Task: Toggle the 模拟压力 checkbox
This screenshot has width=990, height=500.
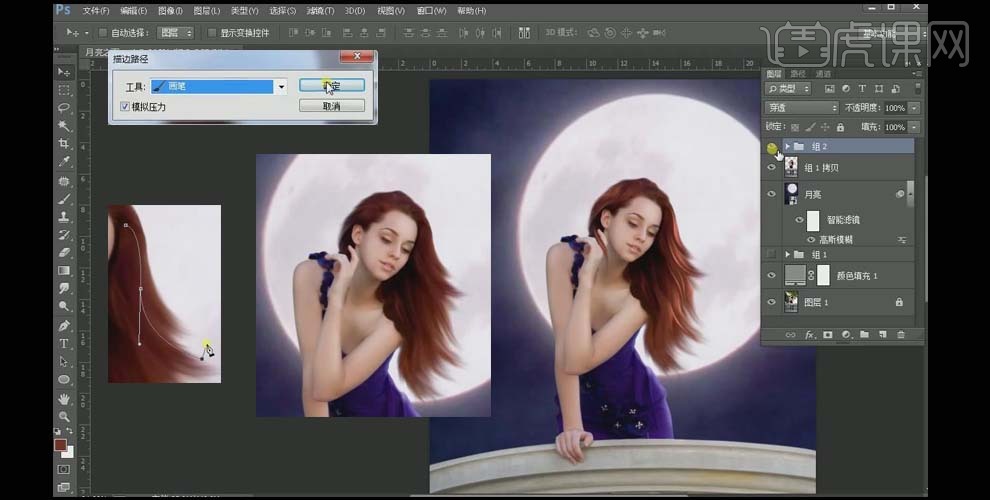Action: coord(124,107)
